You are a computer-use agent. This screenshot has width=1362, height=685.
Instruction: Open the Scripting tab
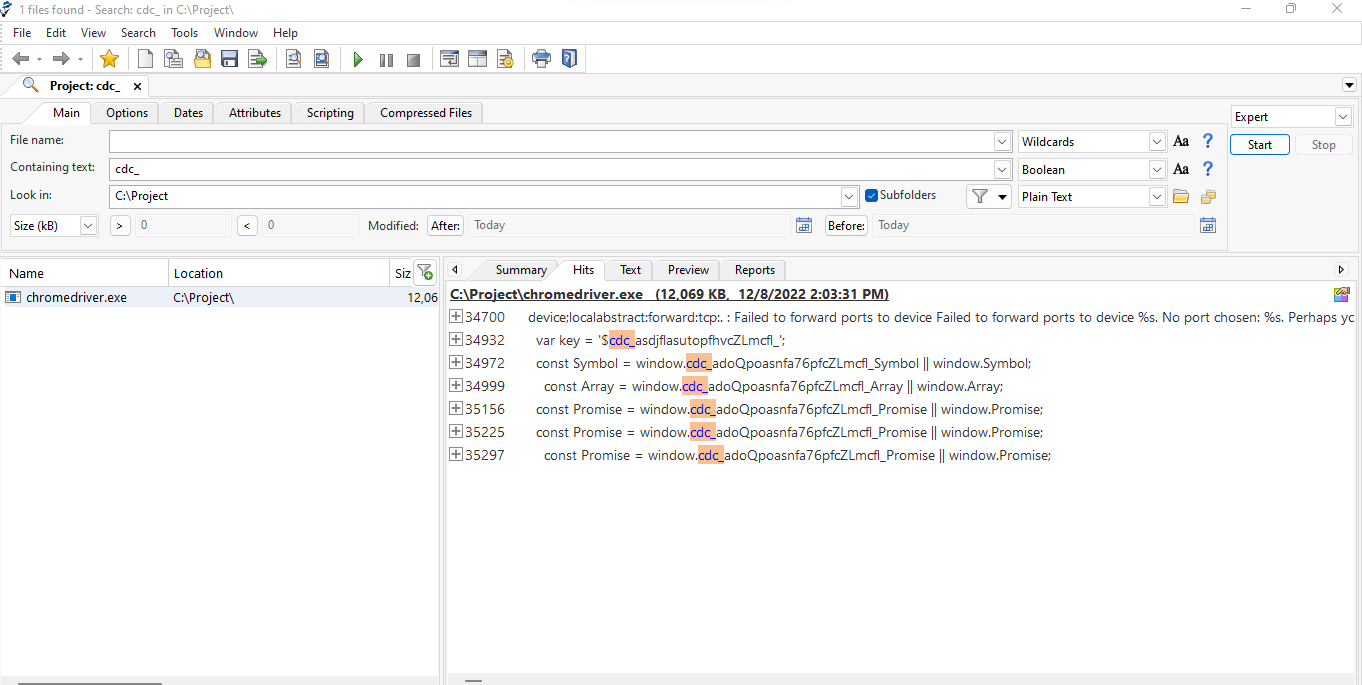330,113
